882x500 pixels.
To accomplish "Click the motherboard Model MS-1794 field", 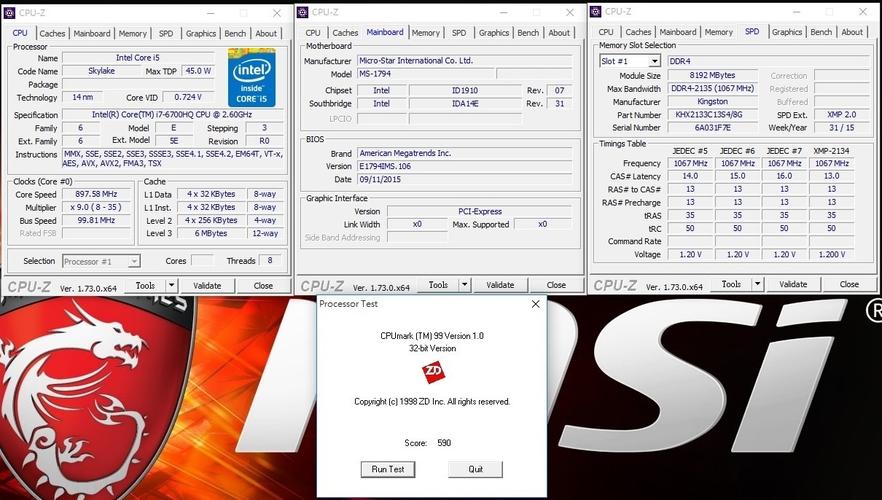I will [x=426, y=74].
